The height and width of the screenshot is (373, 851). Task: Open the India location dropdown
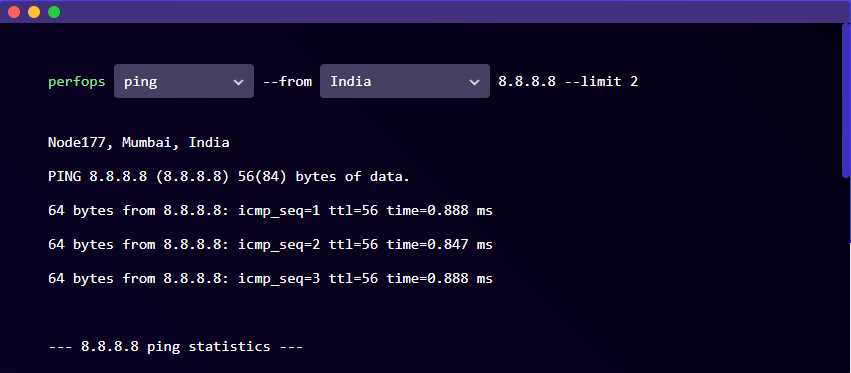404,81
